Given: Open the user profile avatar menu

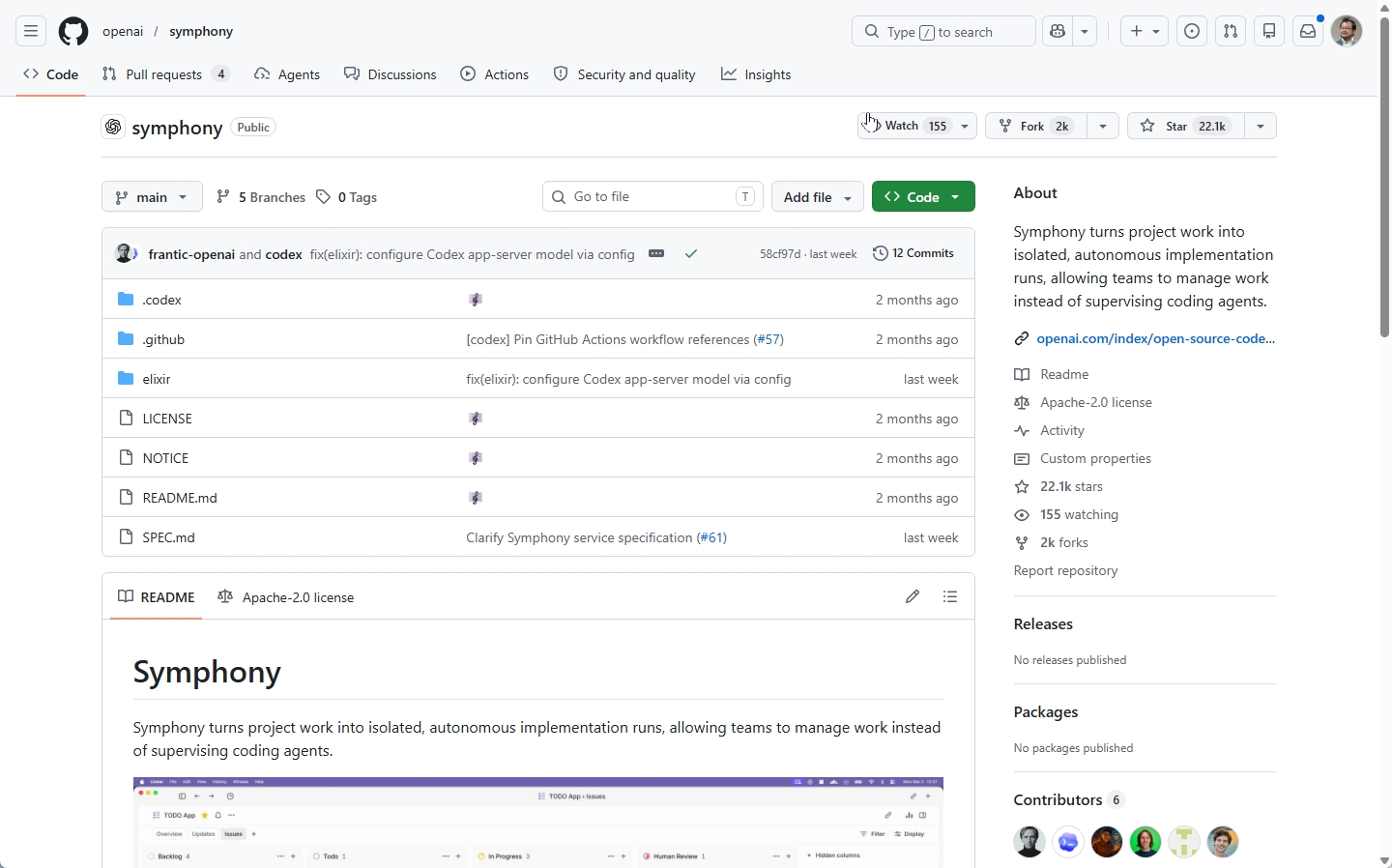Looking at the screenshot, I should click(x=1347, y=31).
